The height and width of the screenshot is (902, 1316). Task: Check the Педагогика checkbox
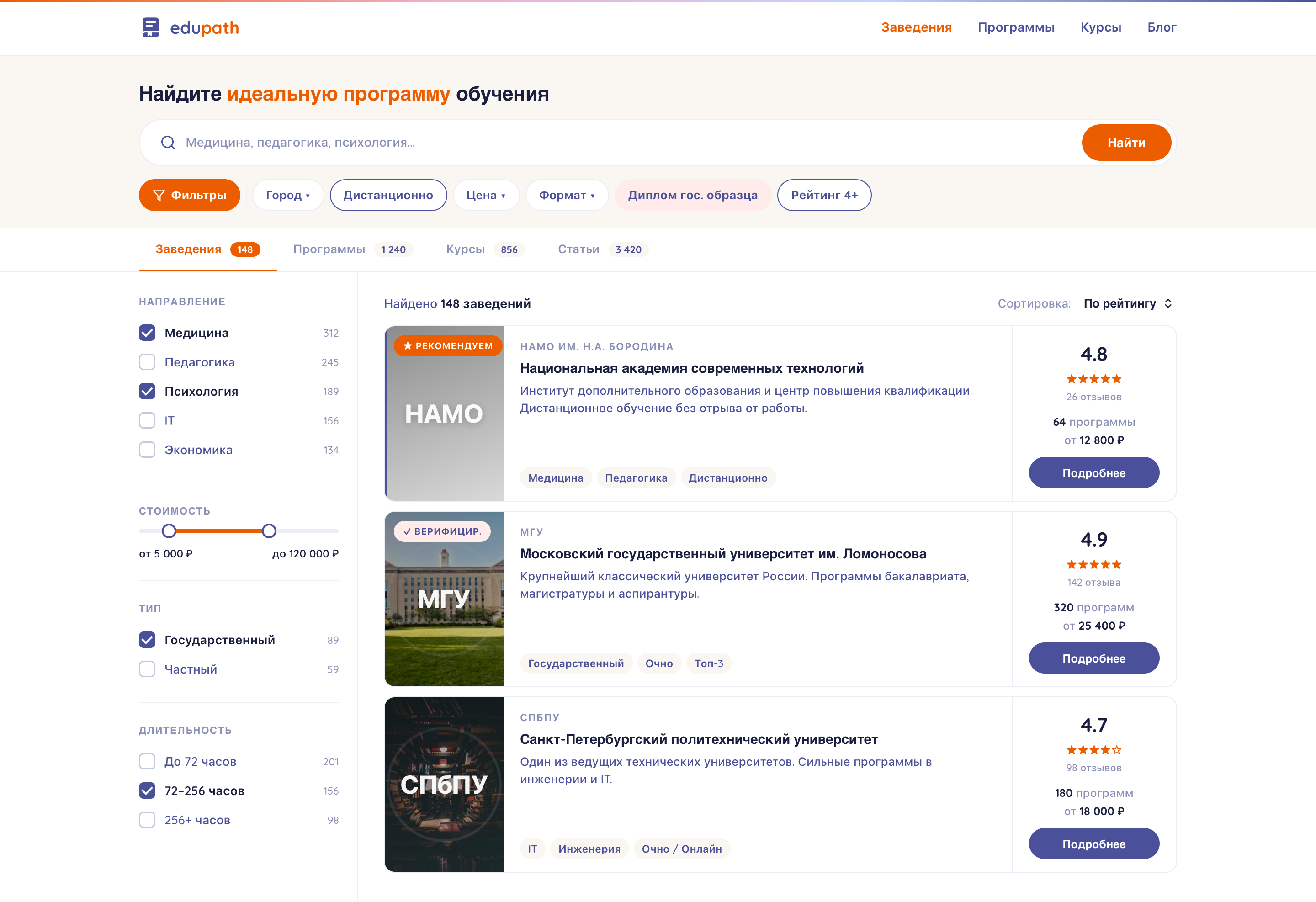coord(147,362)
